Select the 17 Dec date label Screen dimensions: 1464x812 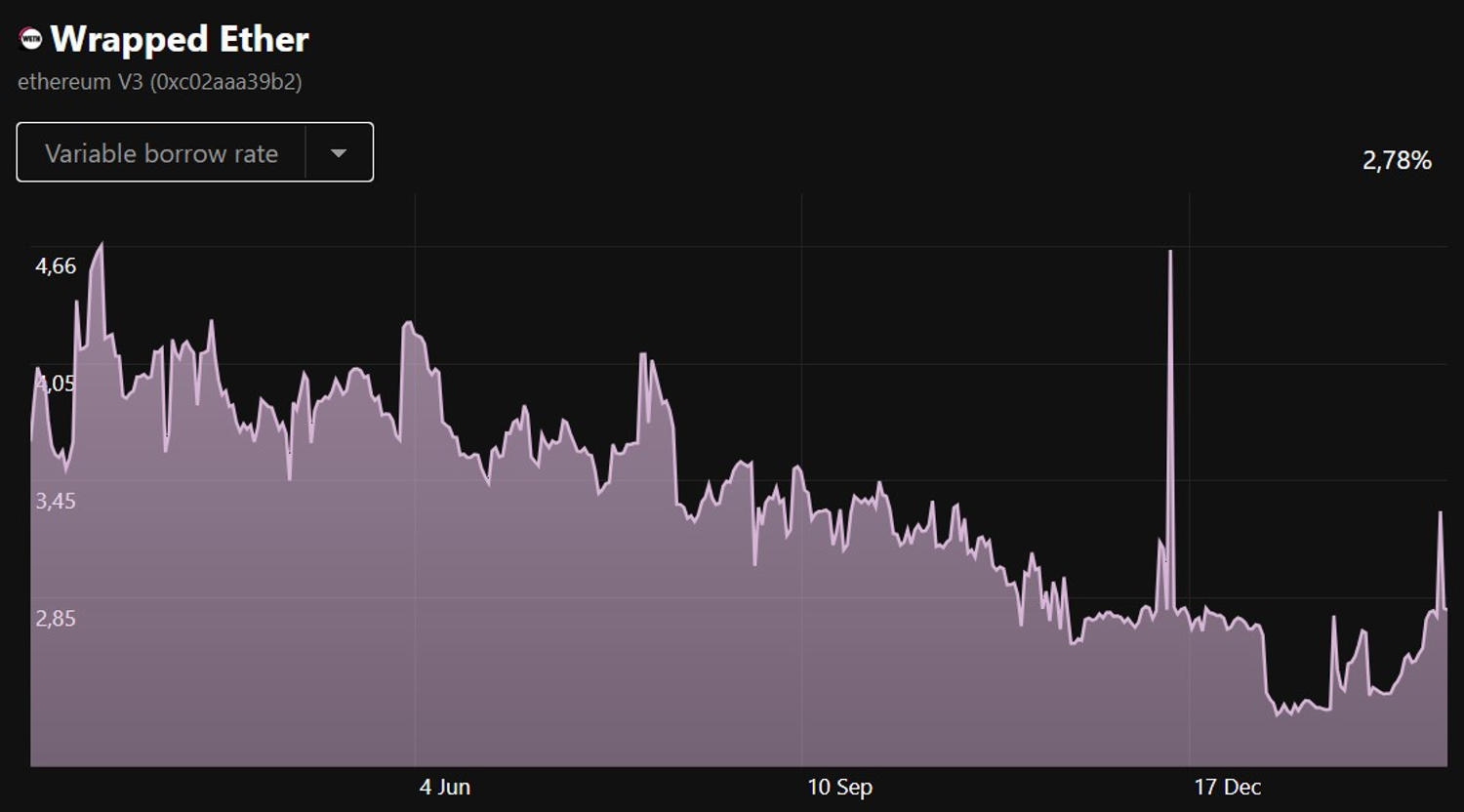pos(1227,787)
